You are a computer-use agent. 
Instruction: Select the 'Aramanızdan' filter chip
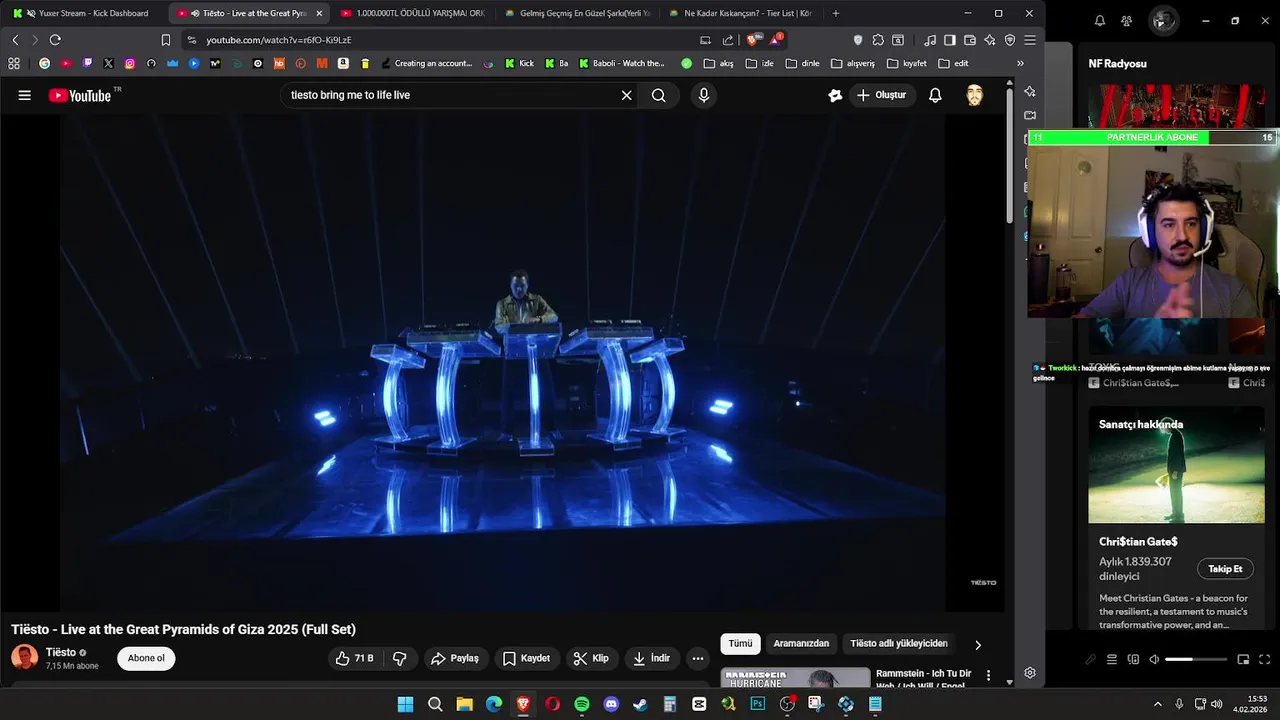click(x=801, y=644)
